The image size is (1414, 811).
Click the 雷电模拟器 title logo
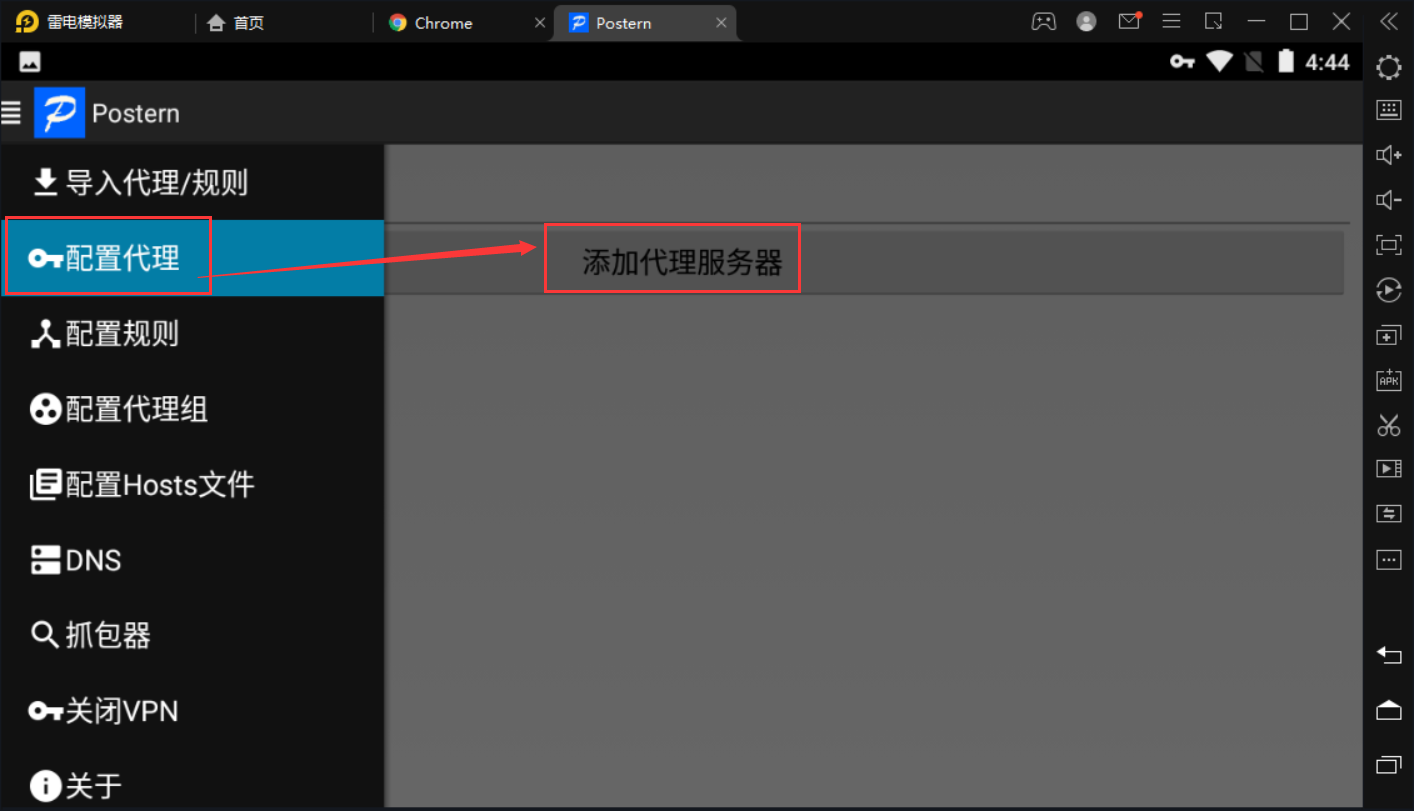pos(27,22)
